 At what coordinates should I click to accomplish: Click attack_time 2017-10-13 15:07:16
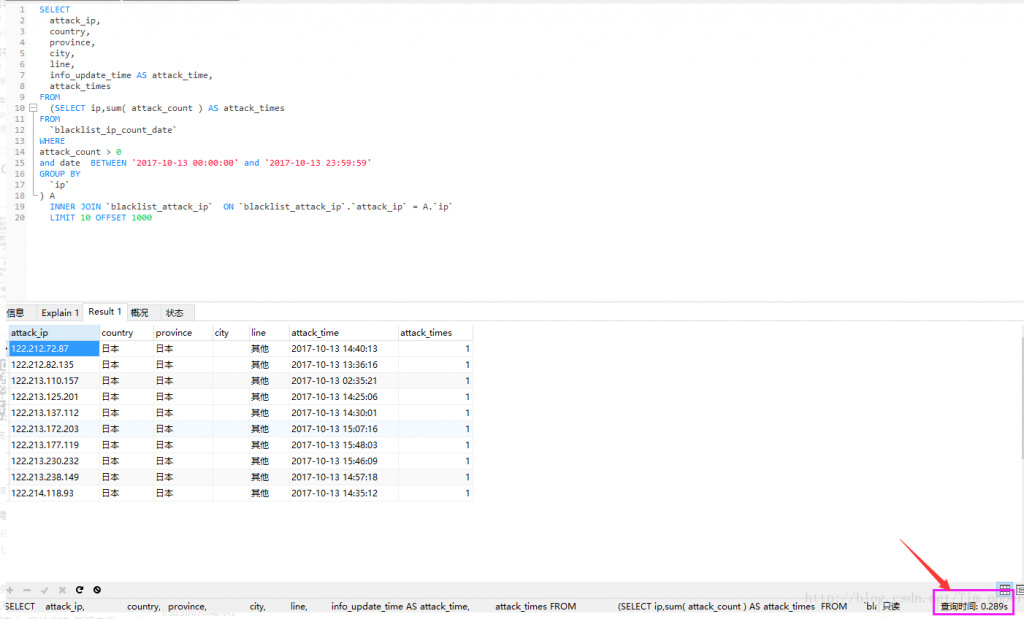tap(344, 429)
